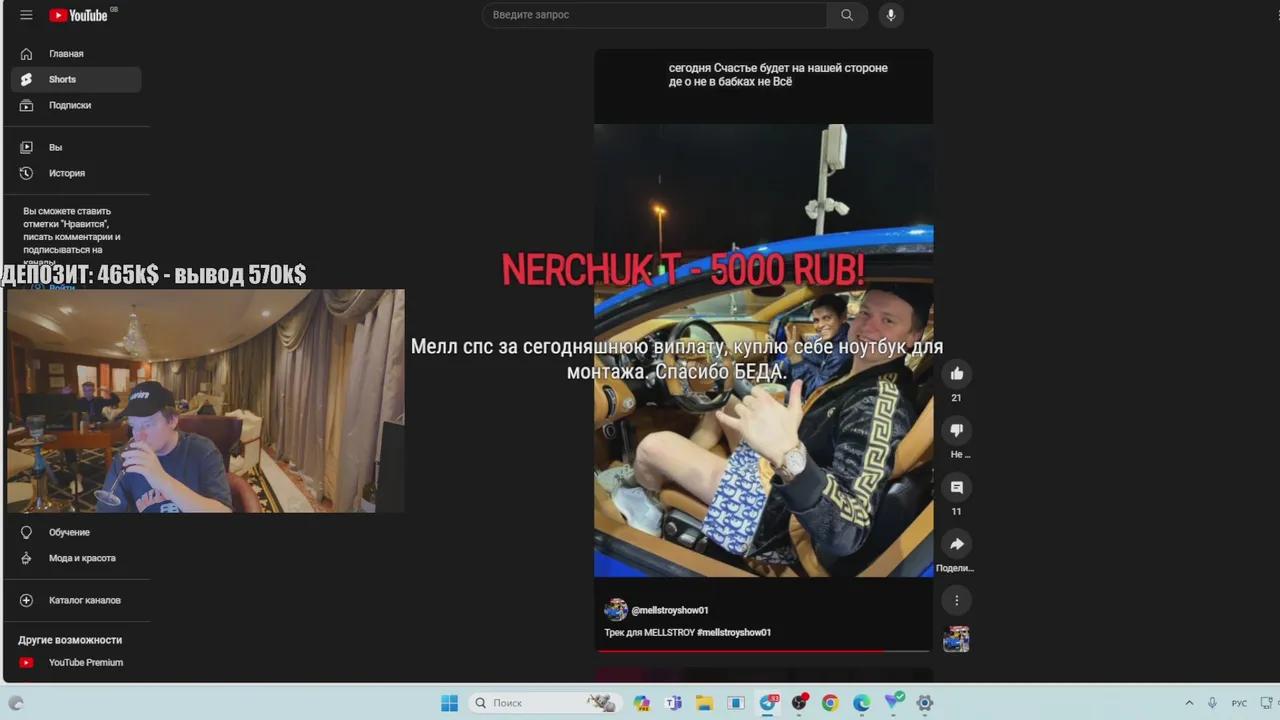Start voice search with the microphone

tap(890, 15)
